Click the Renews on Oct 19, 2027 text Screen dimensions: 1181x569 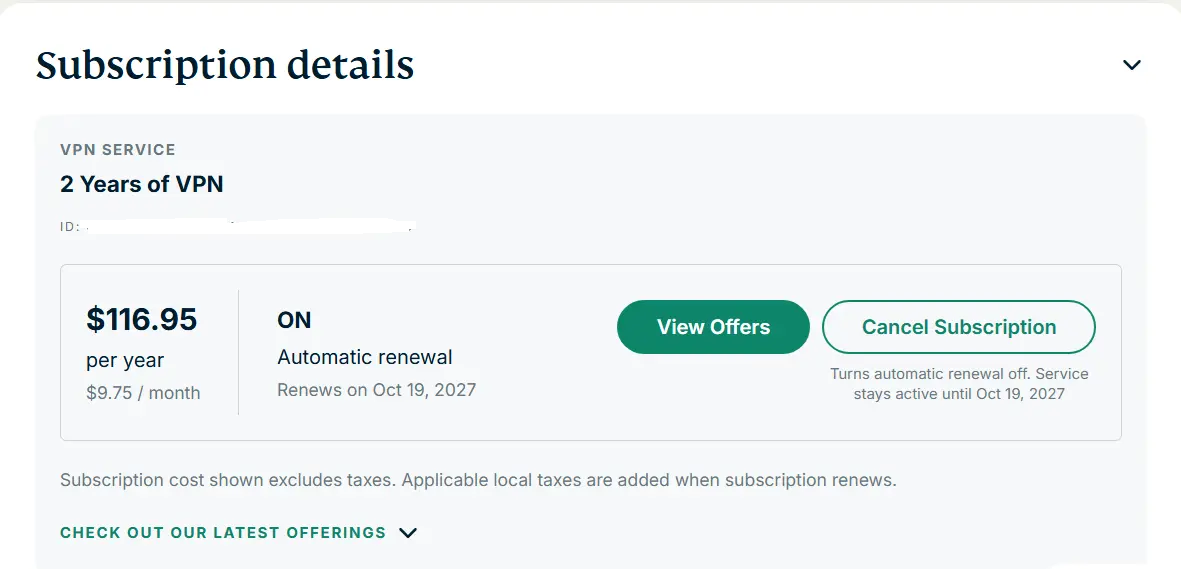coord(377,390)
